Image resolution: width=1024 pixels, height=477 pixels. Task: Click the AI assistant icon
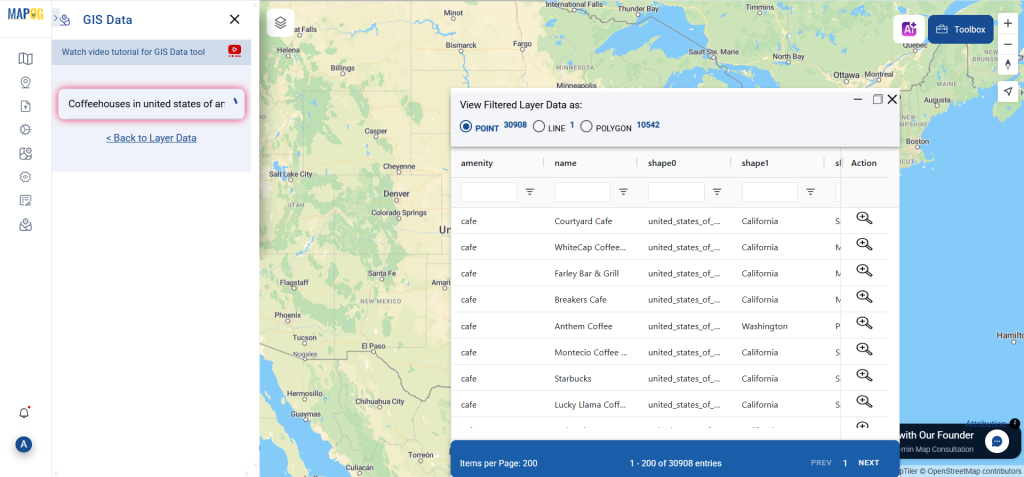pyautogui.click(x=909, y=29)
